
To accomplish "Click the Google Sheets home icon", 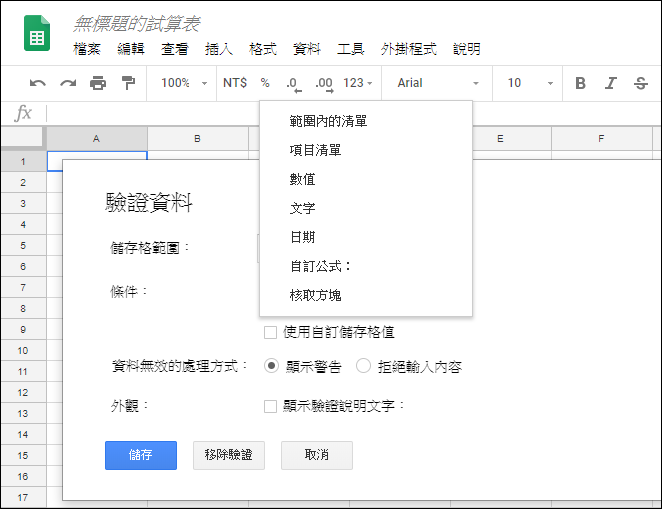I will click(x=37, y=33).
